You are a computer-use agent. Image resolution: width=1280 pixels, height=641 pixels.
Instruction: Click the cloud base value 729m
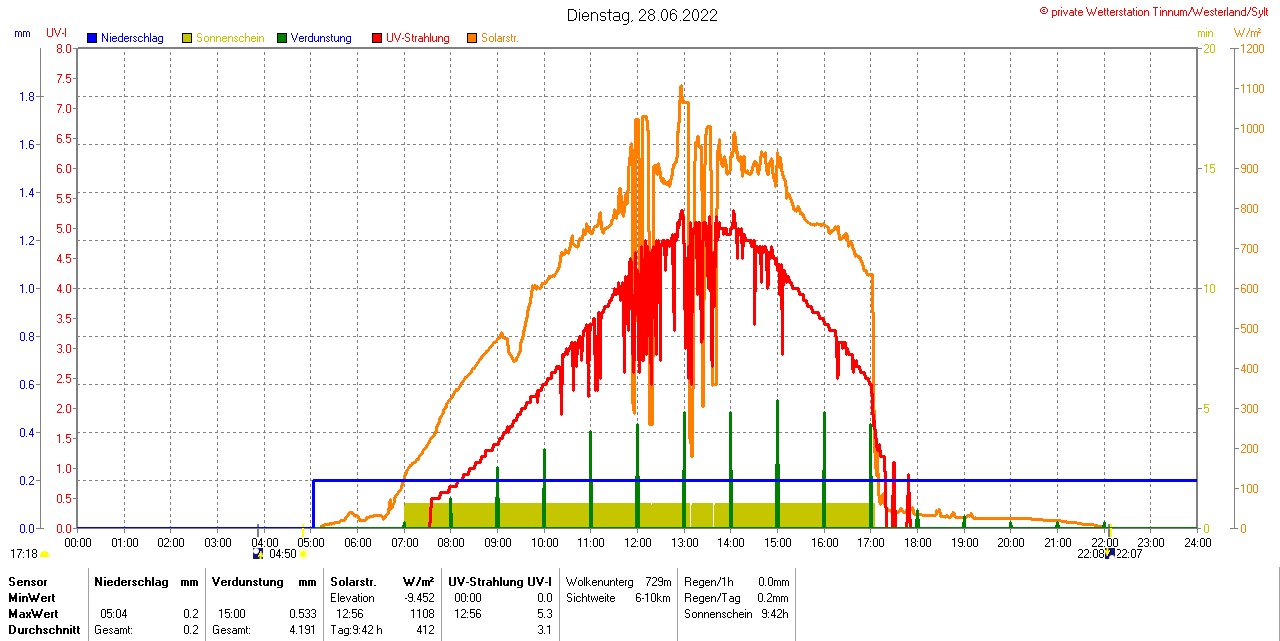tap(658, 581)
